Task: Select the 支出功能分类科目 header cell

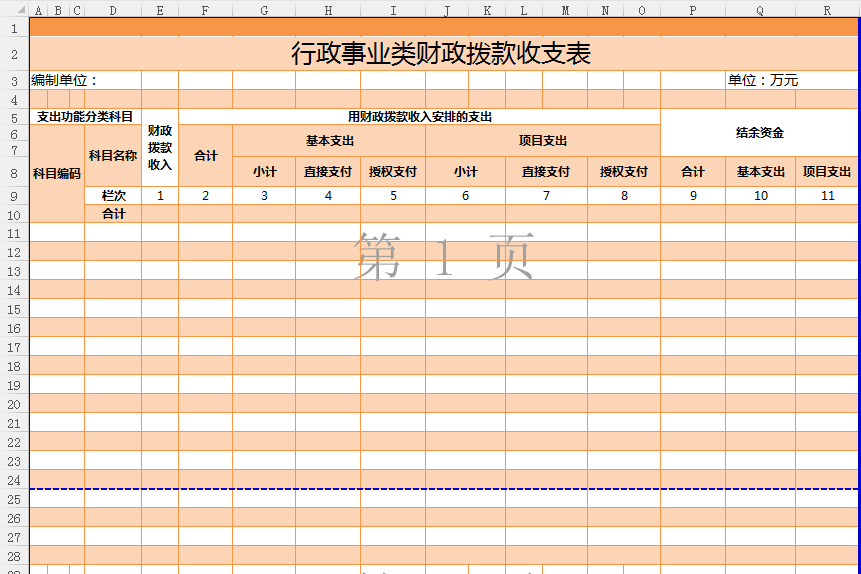Action: pyautogui.click(x=85, y=117)
